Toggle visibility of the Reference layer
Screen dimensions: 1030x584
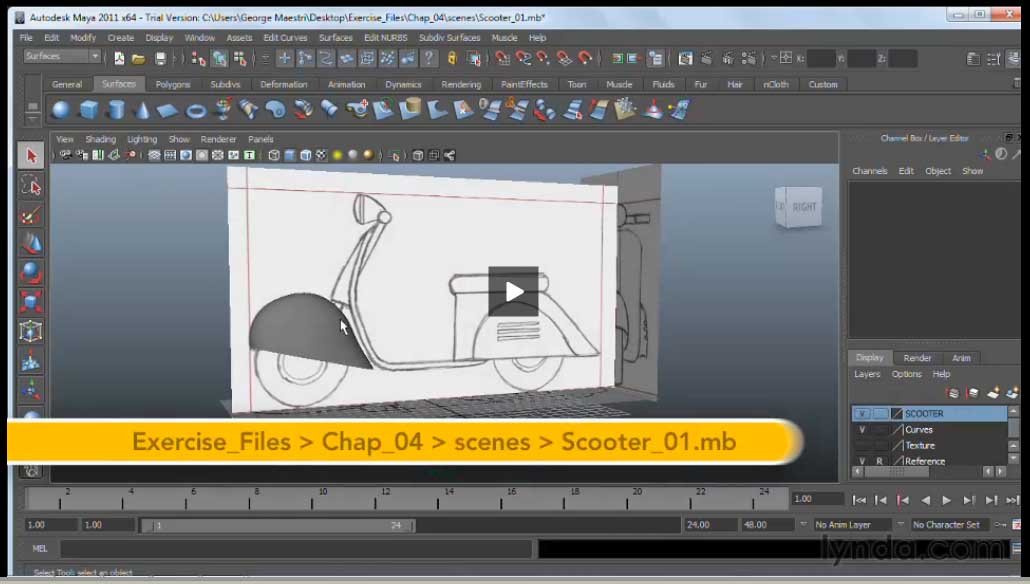pos(862,461)
